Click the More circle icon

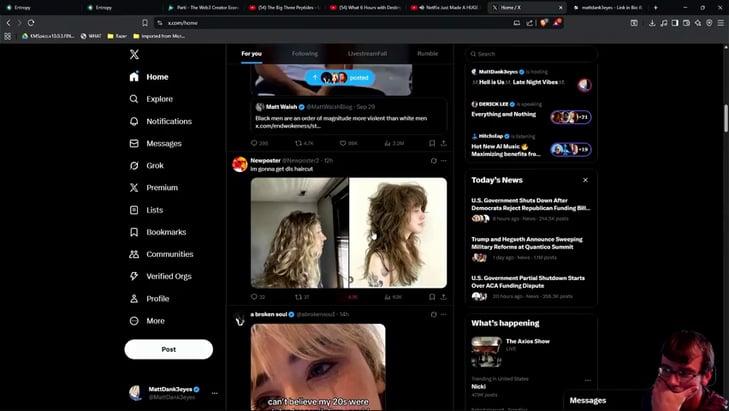(134, 321)
